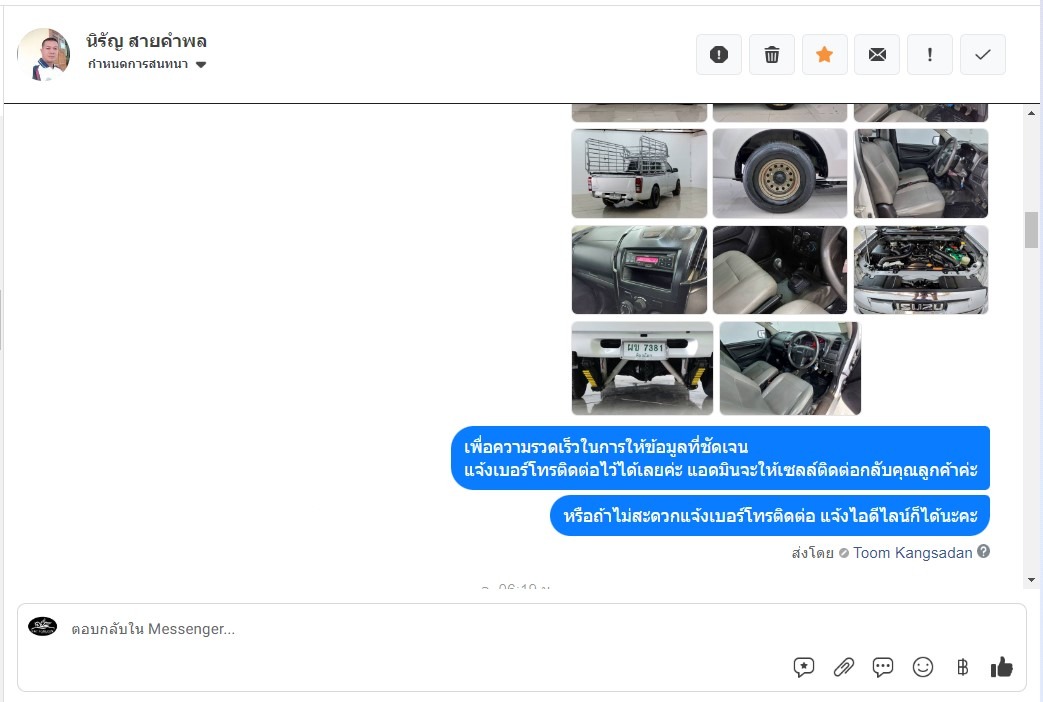Attach a file with the paperclip icon
Viewport: 1043px width, 702px height.
(843, 667)
